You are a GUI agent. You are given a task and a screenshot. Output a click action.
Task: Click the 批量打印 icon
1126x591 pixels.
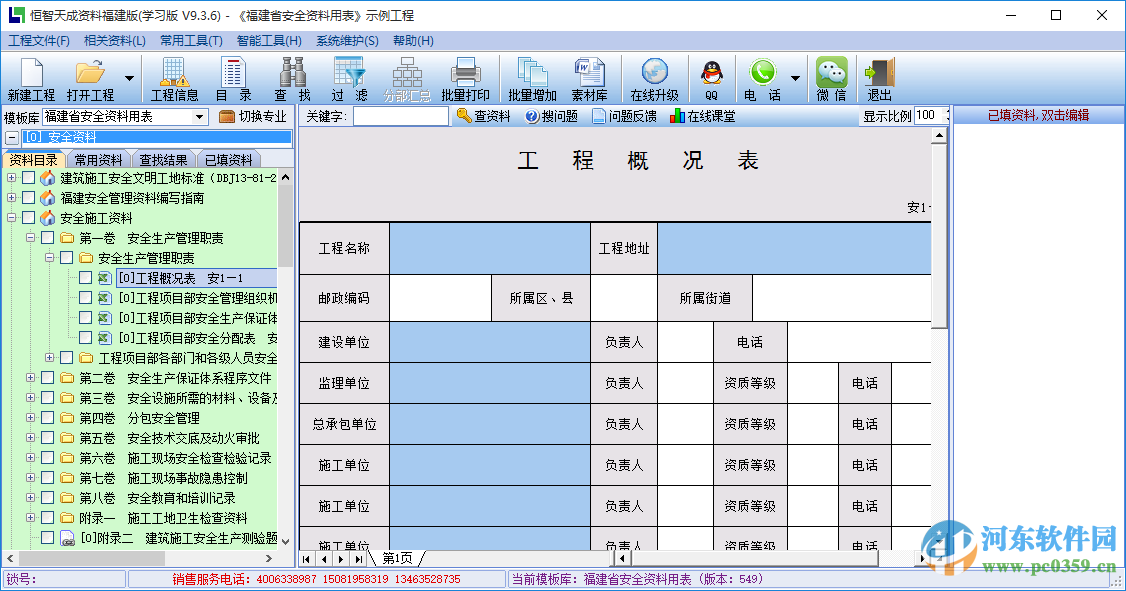tap(466, 78)
